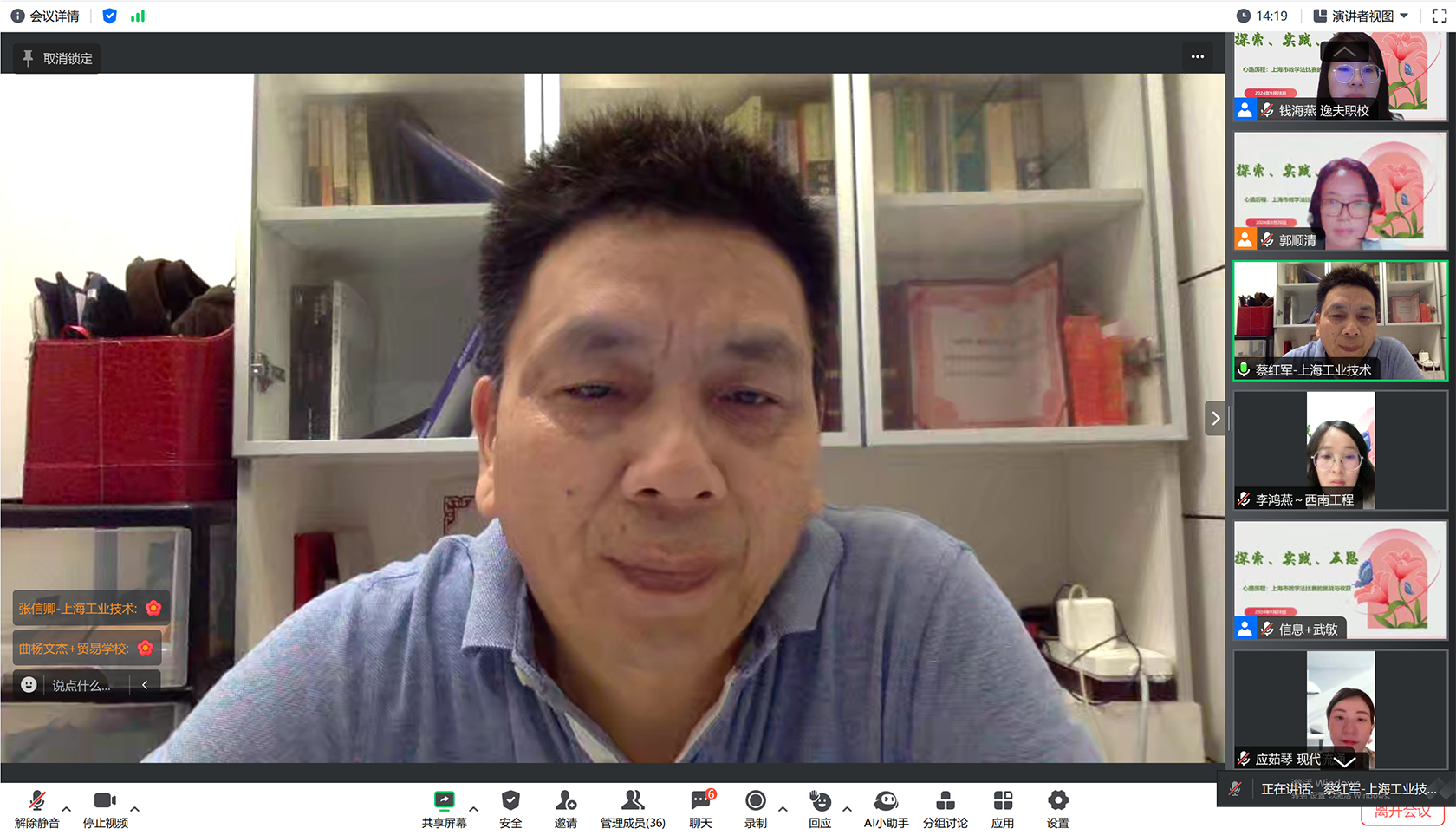Open reactions options arrow
Image resolution: width=1456 pixels, height=835 pixels.
click(x=847, y=808)
